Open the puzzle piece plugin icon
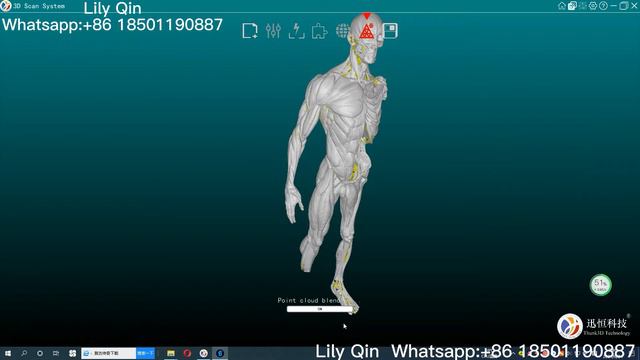 pos(320,31)
